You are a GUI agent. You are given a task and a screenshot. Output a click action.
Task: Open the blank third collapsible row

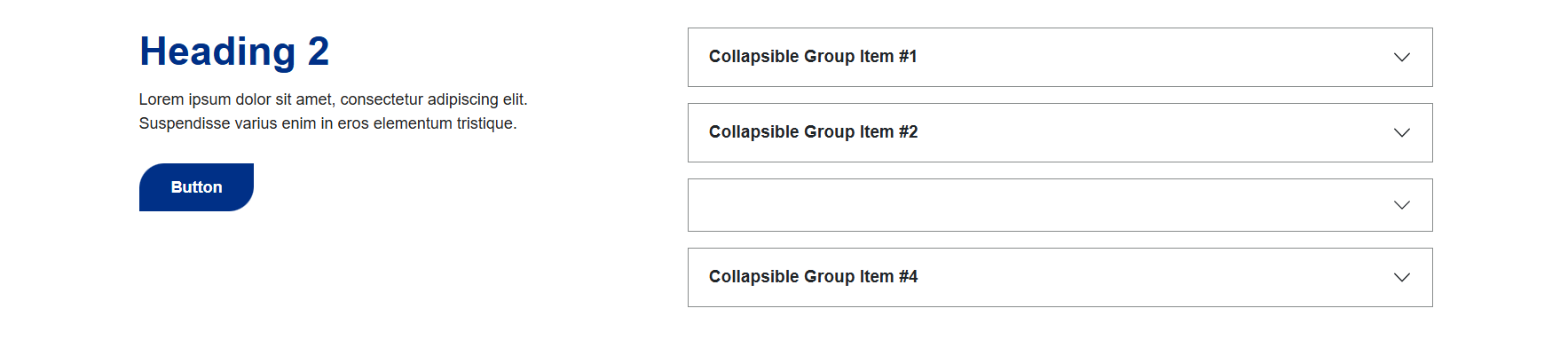1060,205
